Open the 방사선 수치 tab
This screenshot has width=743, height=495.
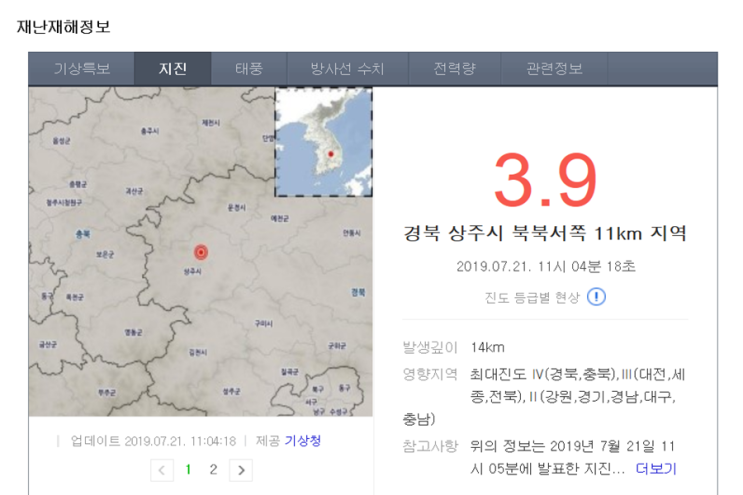[x=347, y=69]
